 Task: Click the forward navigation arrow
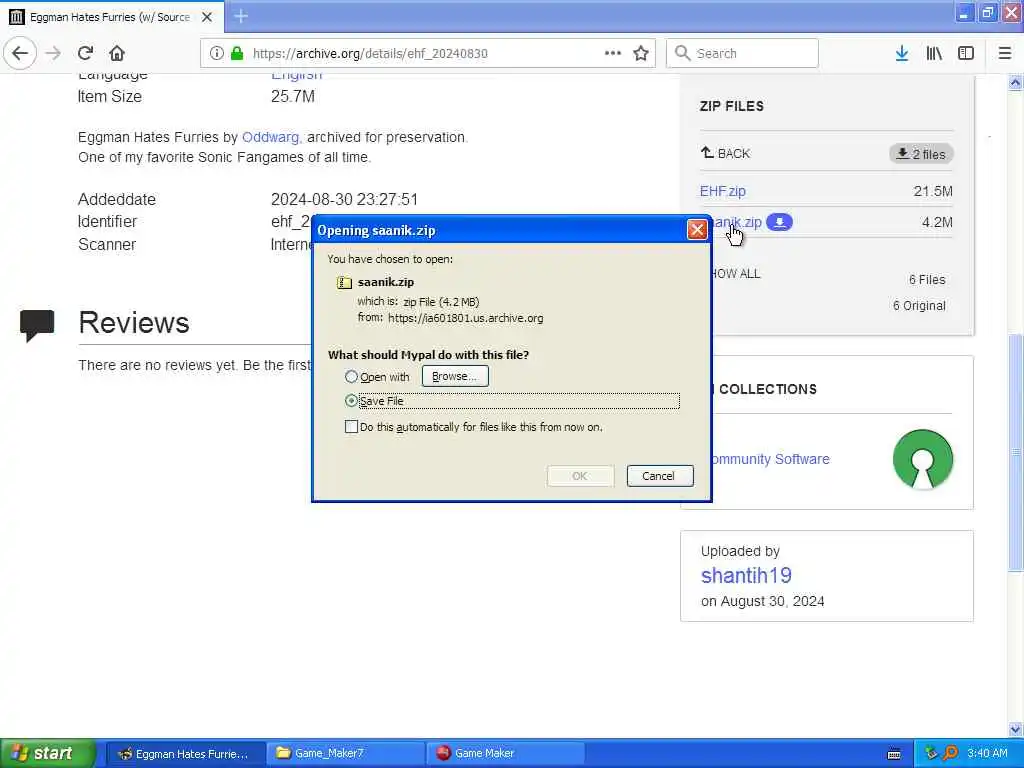click(54, 53)
